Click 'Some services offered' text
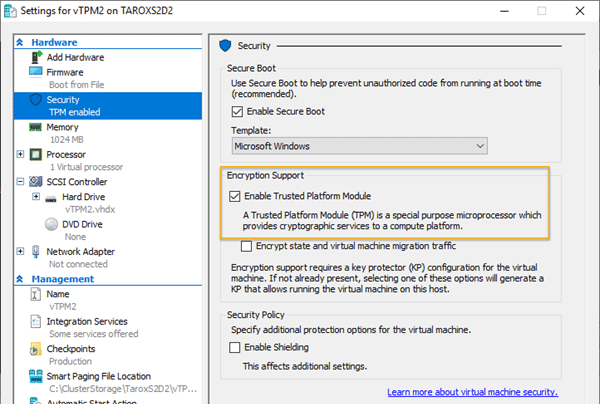 (x=94, y=334)
